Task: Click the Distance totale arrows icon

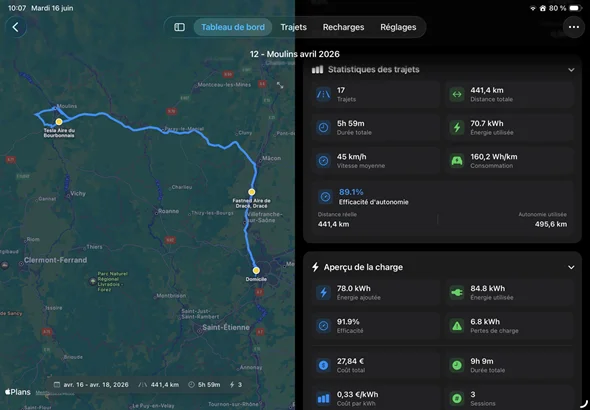Action: coord(457,94)
